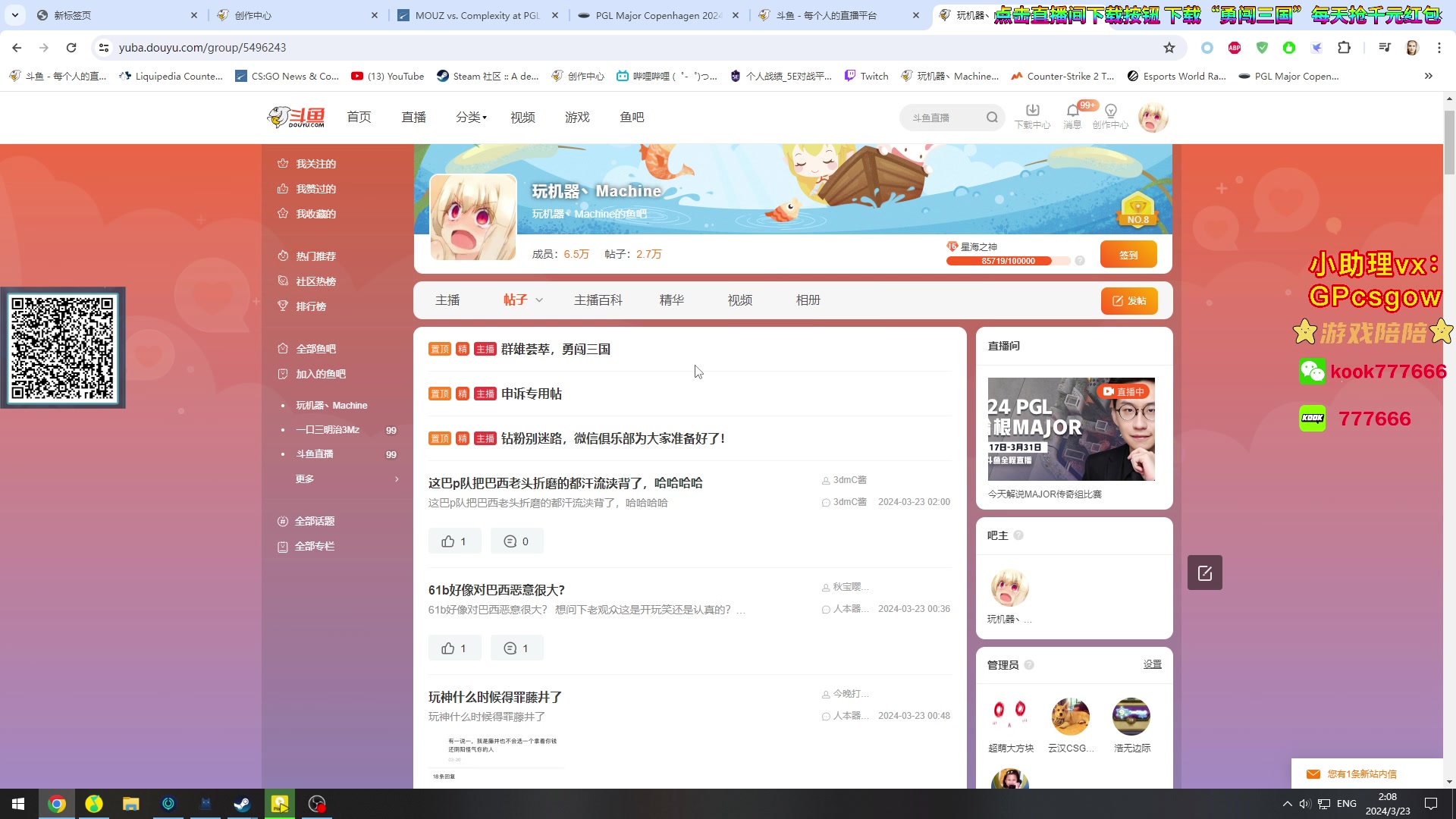
Task: Open the user avatar in header
Action: (x=1153, y=118)
